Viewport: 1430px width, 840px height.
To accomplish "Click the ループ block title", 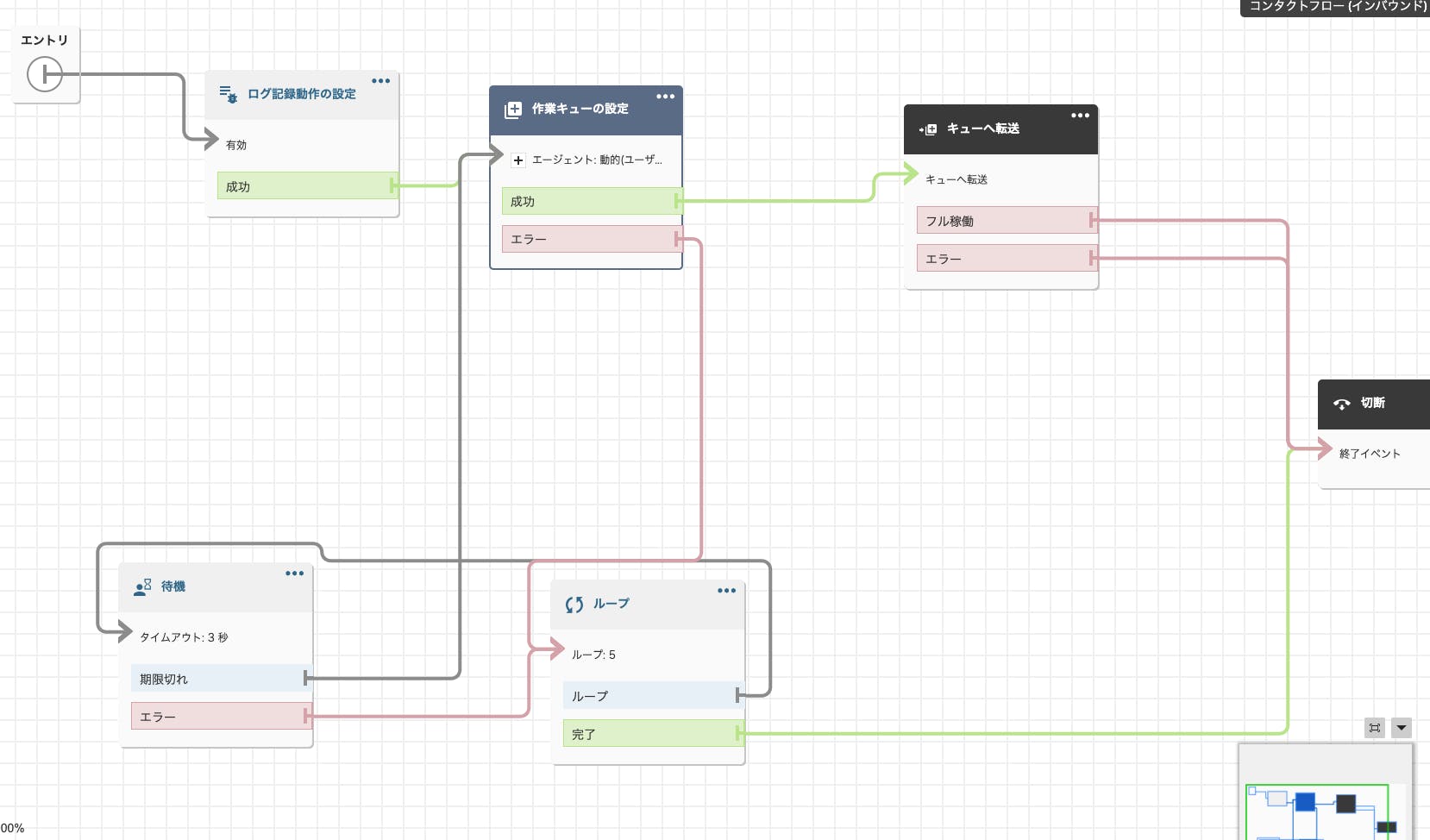I will click(612, 604).
